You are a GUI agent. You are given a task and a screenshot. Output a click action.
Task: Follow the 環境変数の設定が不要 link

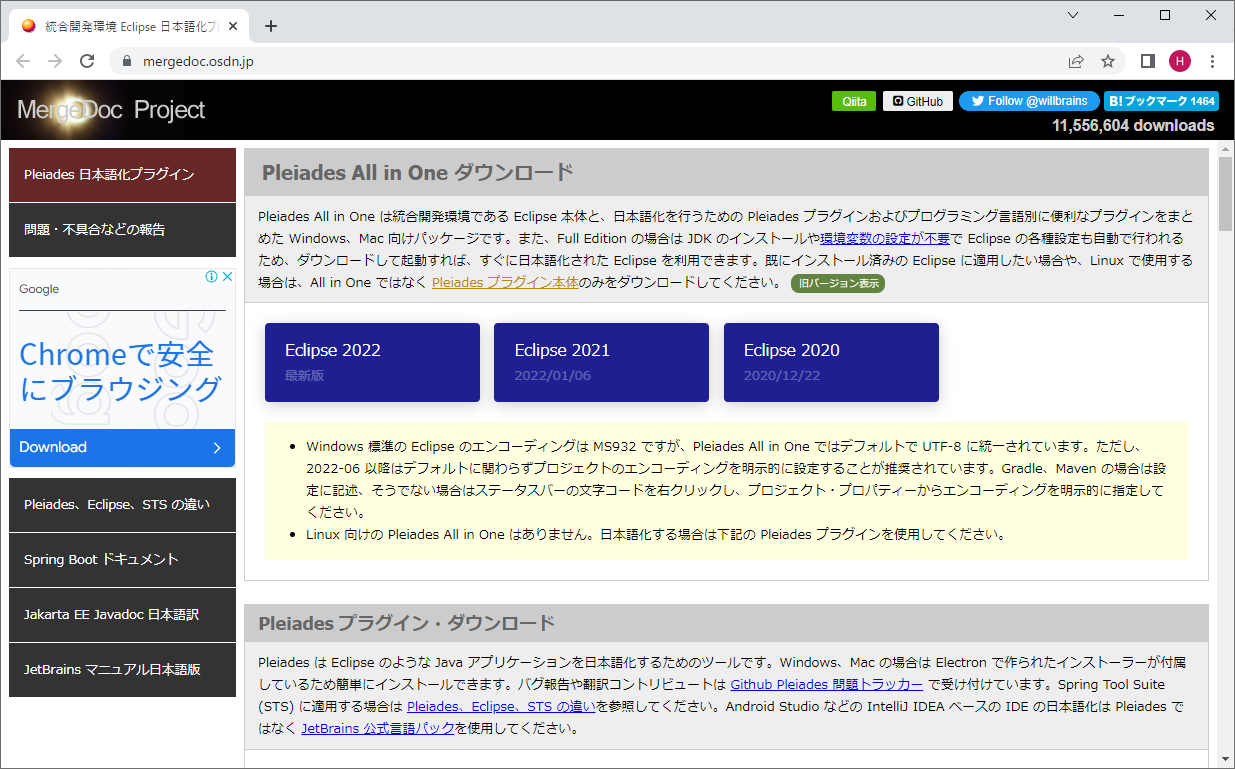click(x=885, y=238)
